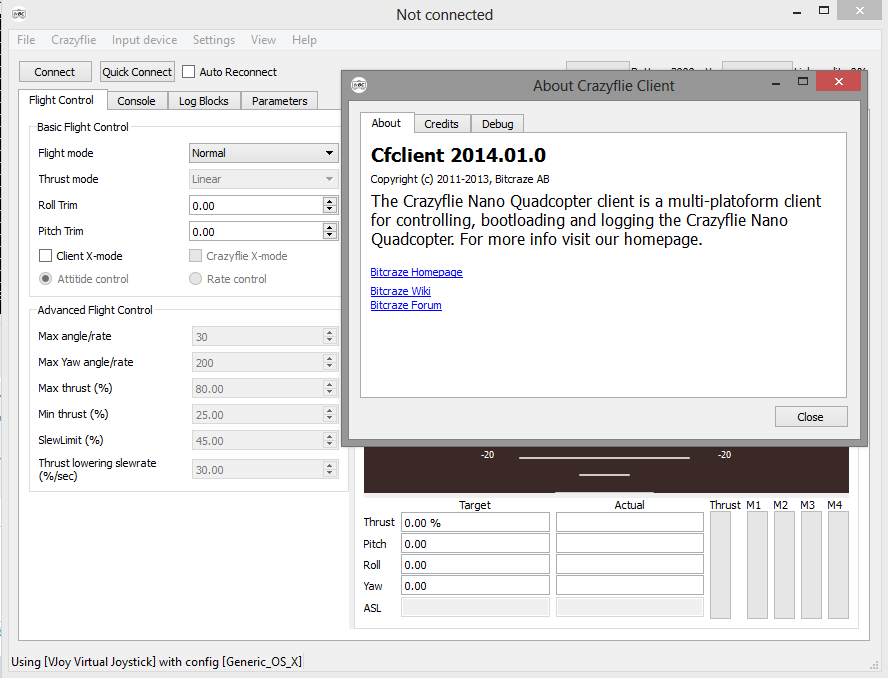
Task: Open the Crazyflie menu
Action: (x=72, y=40)
